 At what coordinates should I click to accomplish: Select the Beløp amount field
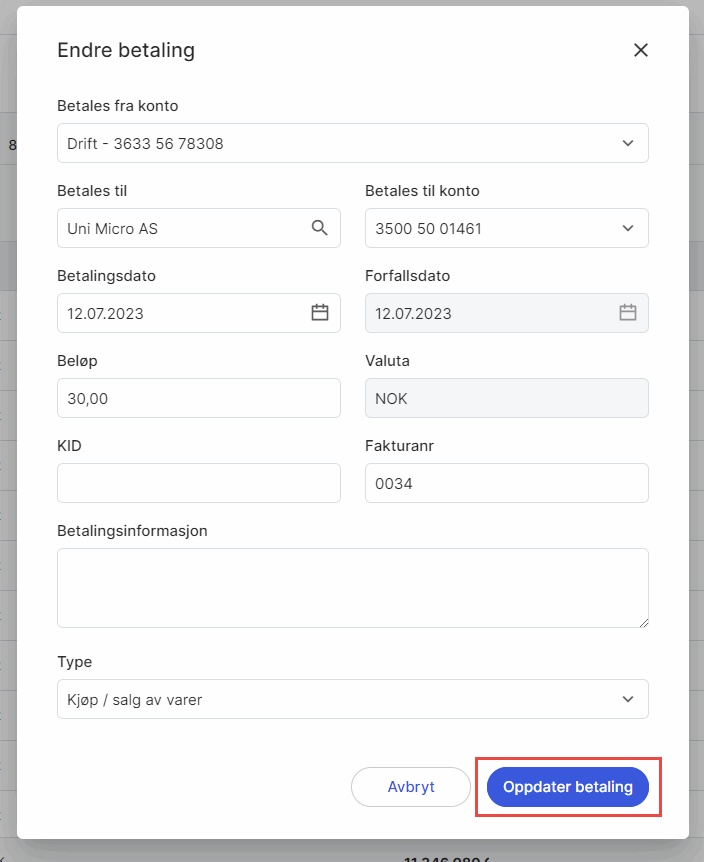coord(198,398)
